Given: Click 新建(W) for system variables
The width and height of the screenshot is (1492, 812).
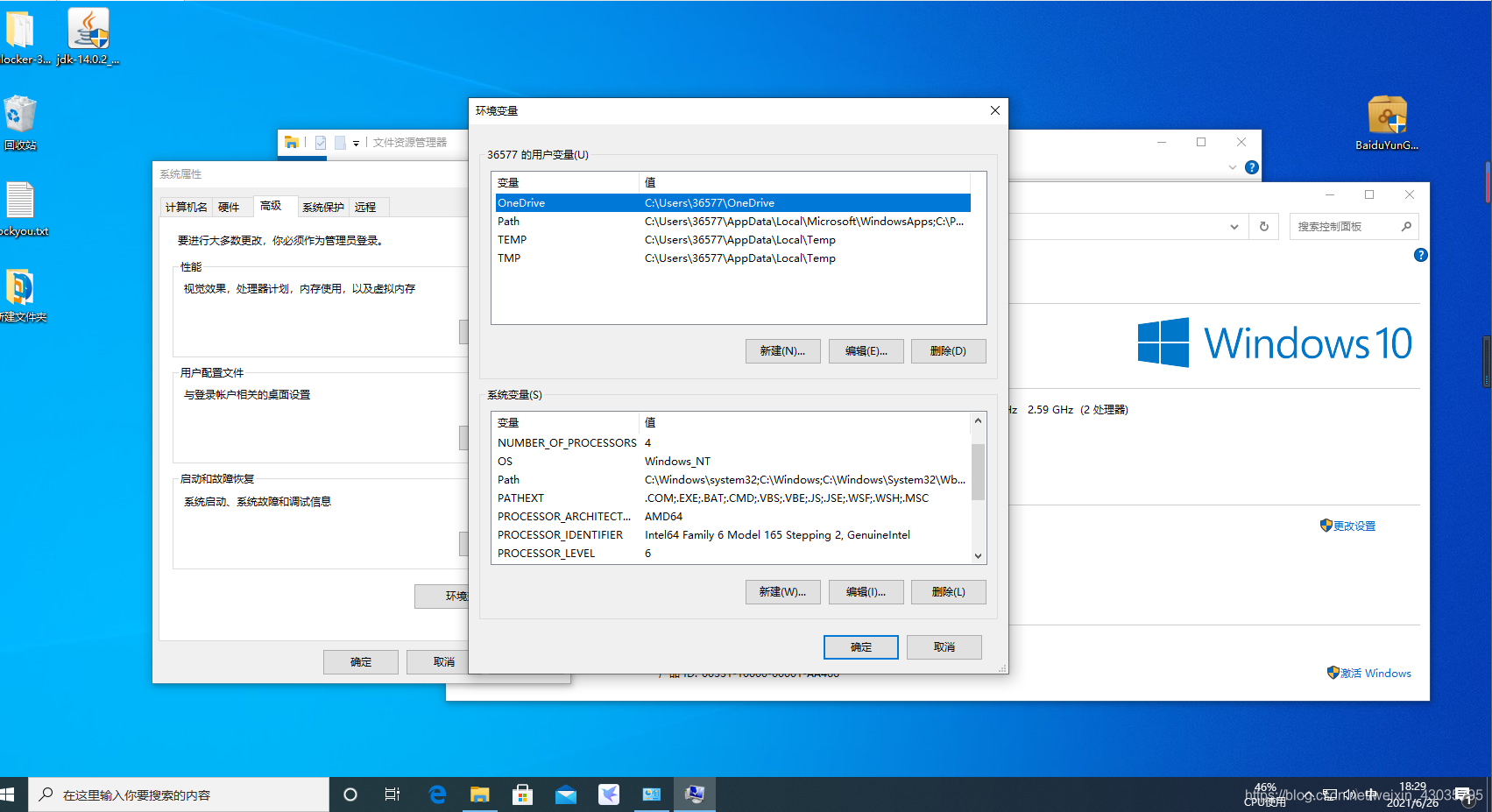Looking at the screenshot, I should pos(782,592).
